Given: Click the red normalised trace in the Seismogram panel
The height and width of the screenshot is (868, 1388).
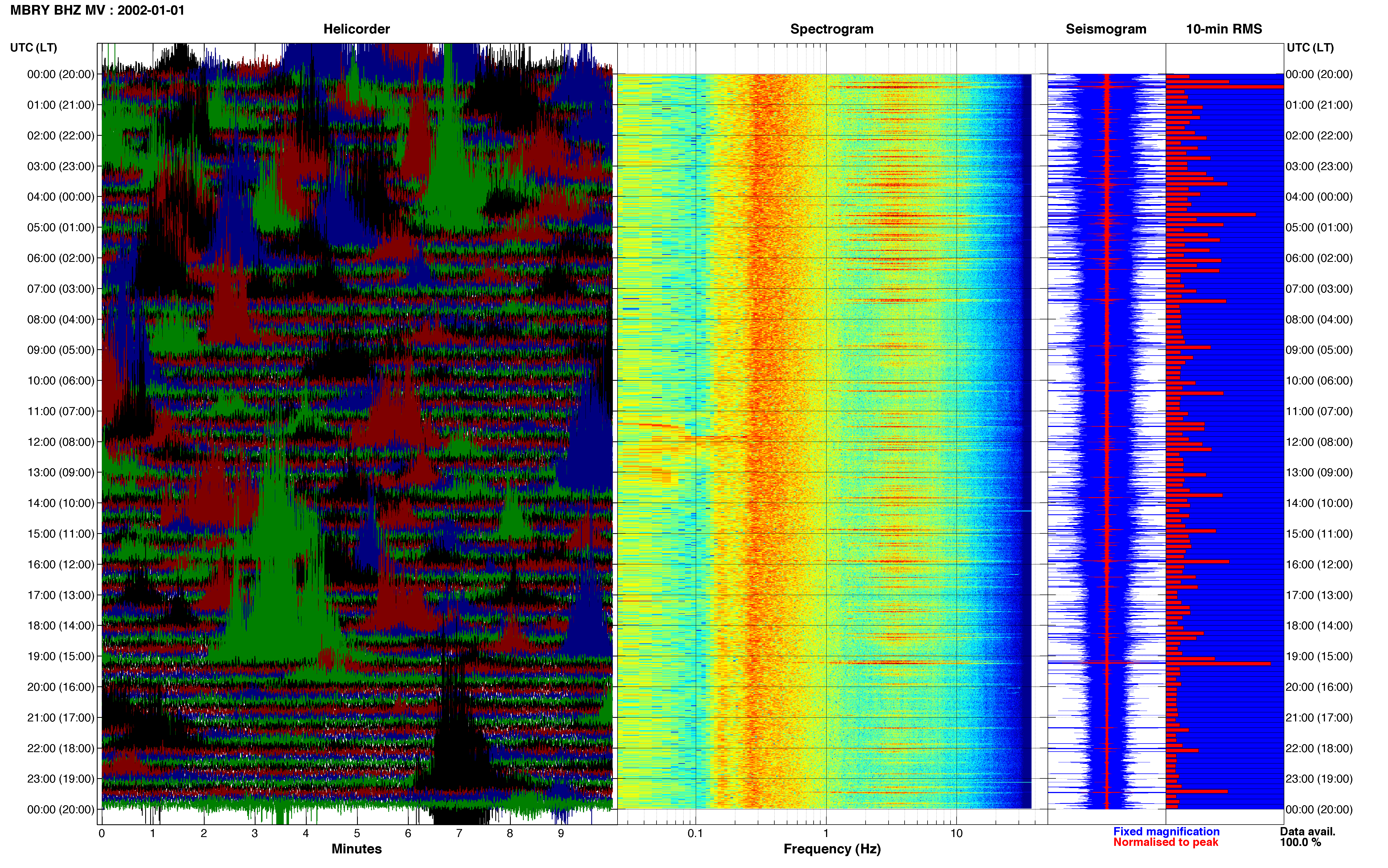Looking at the screenshot, I should [1107, 441].
